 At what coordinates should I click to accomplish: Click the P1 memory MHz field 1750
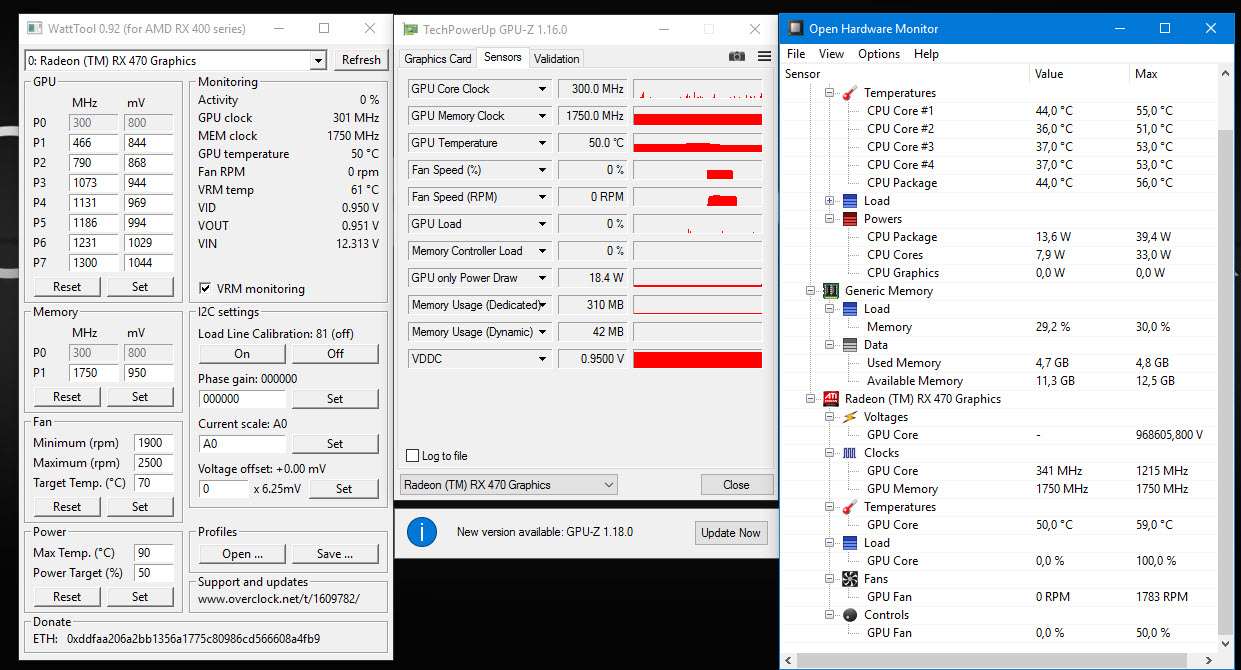coord(92,373)
